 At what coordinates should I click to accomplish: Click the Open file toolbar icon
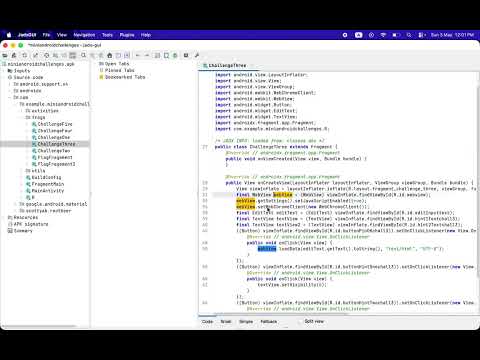pyautogui.click(x=5, y=55)
